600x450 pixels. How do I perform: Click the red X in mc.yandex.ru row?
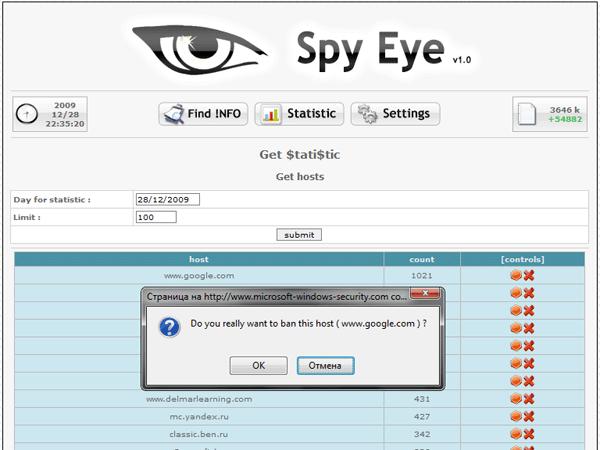pos(529,416)
